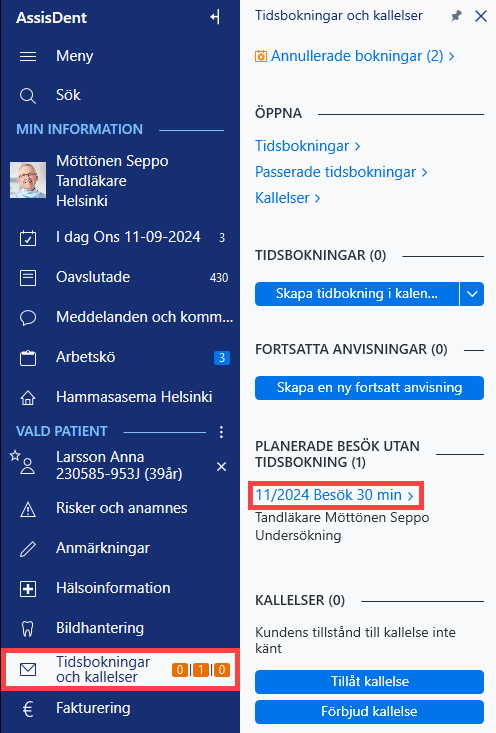Click Skapa en ny fortsatt anvisning button
496x733 pixels.
point(369,388)
